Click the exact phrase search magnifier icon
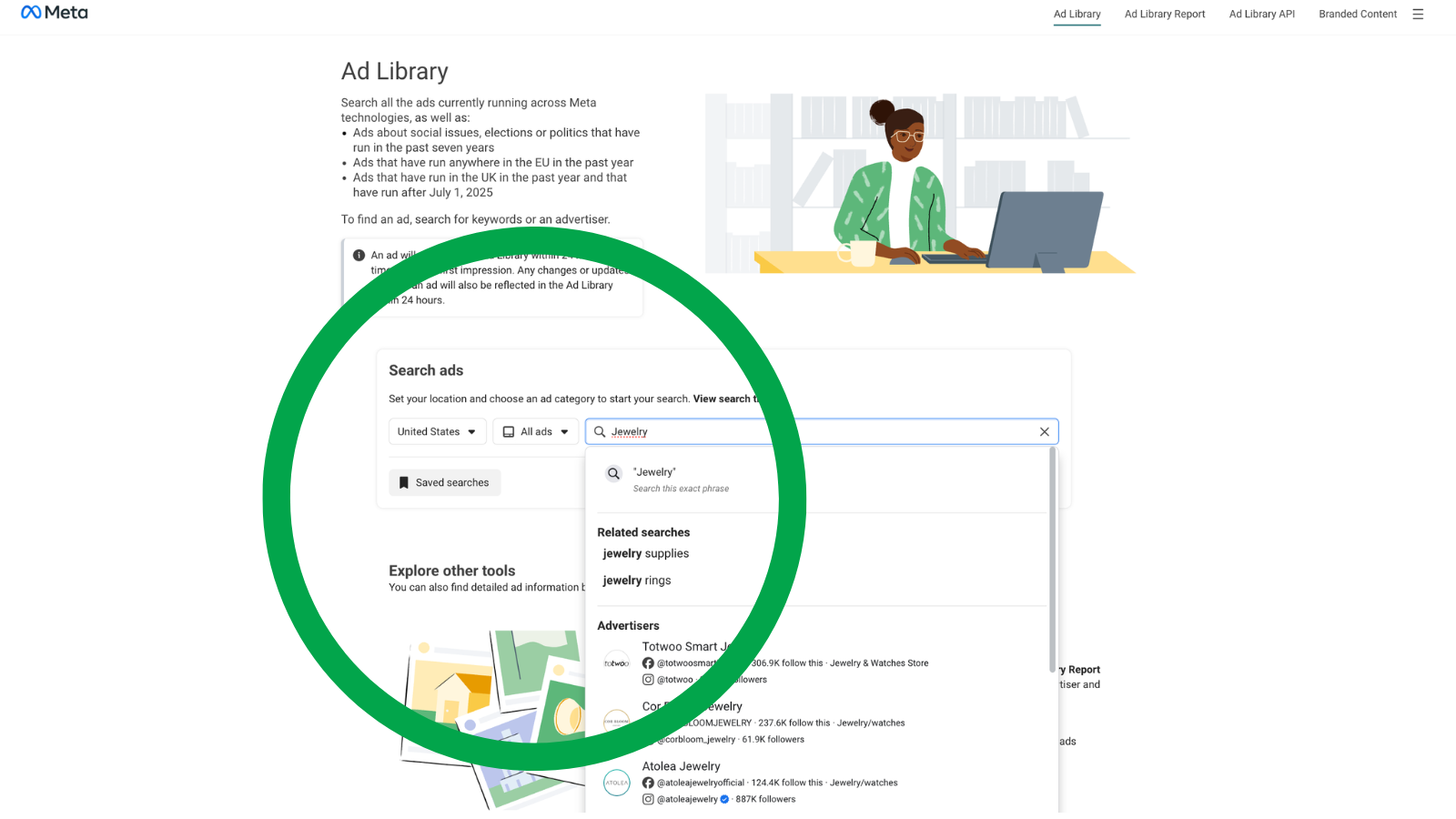 [x=614, y=473]
